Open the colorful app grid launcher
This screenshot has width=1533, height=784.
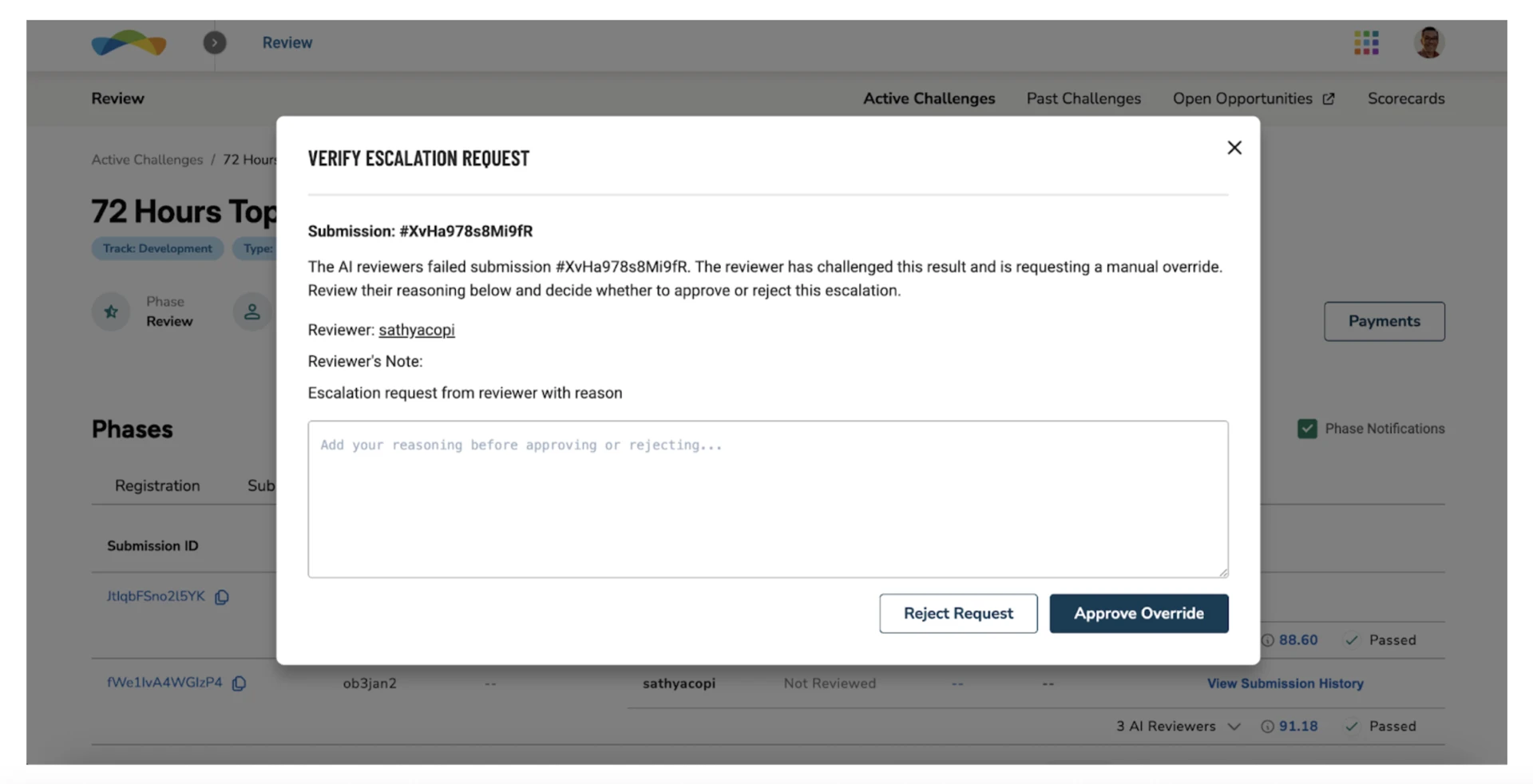pyautogui.click(x=1366, y=42)
